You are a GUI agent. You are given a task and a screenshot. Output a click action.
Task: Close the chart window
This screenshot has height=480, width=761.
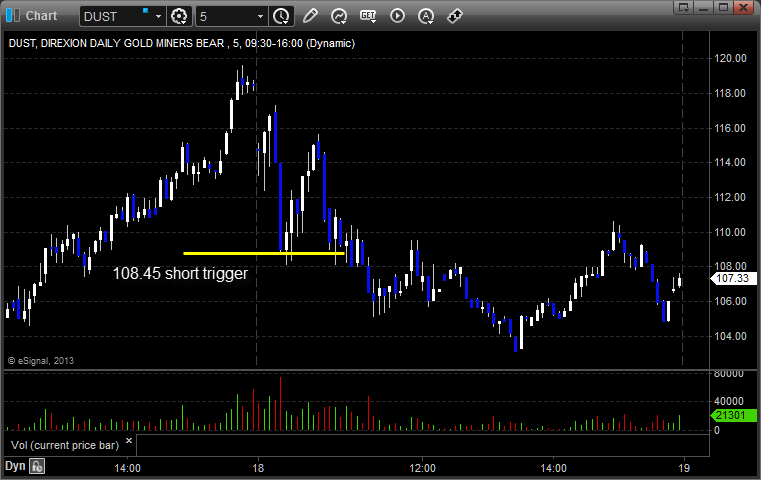744,7
